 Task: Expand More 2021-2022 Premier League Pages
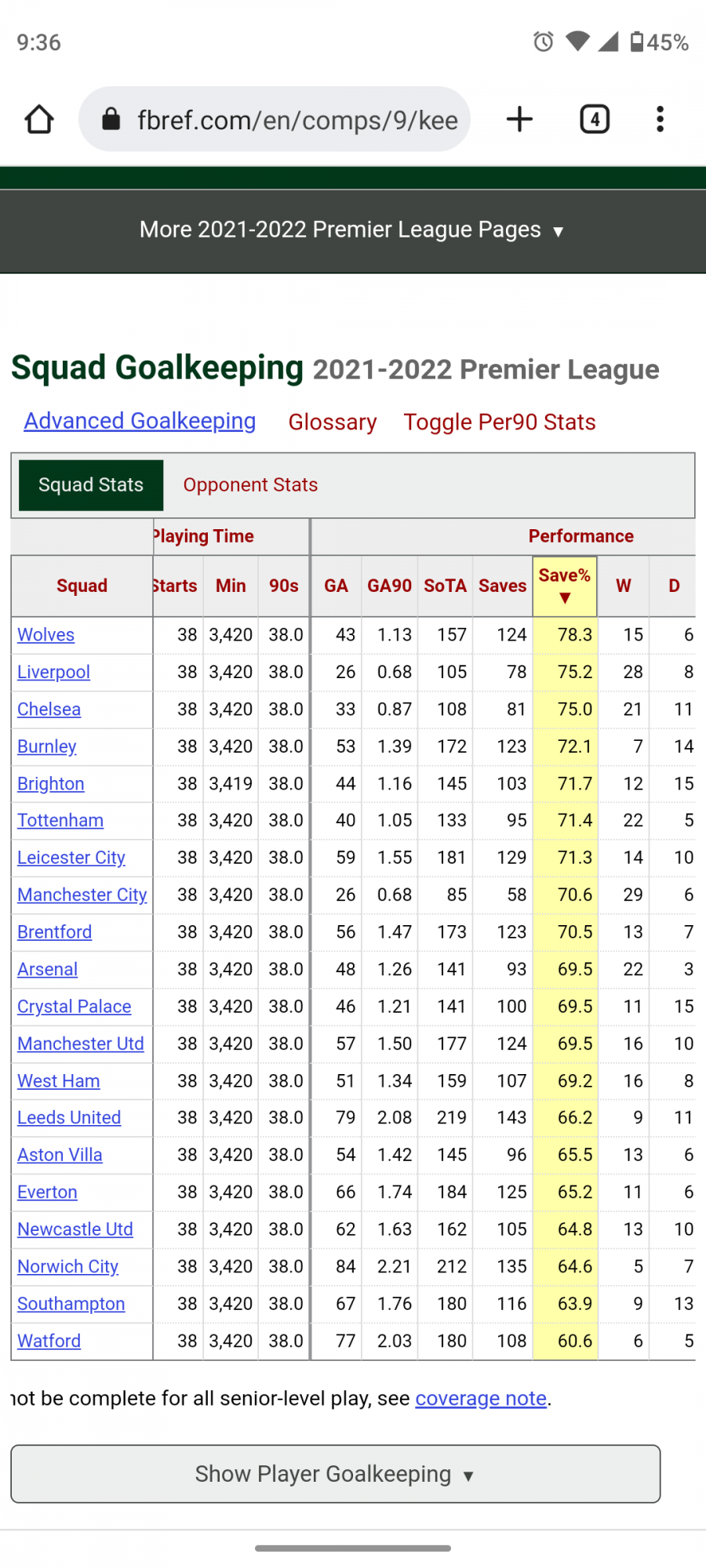pyautogui.click(x=352, y=230)
